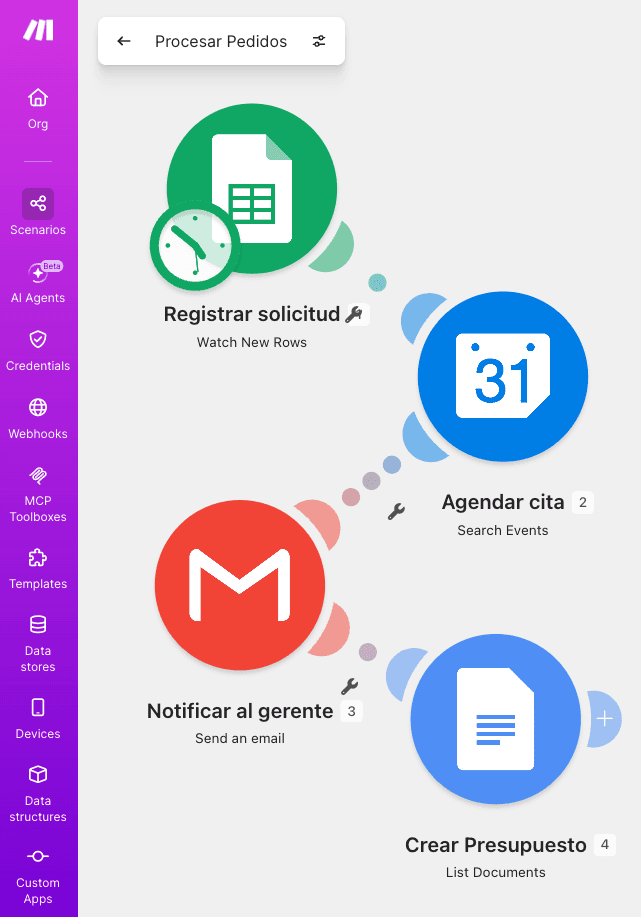
Task: Click the clock schedule icon on the trigger
Action: (x=195, y=246)
